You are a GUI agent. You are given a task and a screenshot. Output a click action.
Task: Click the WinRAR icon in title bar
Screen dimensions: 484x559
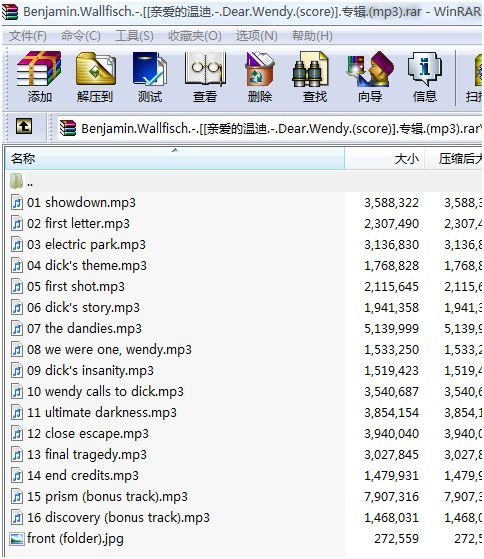(10, 12)
